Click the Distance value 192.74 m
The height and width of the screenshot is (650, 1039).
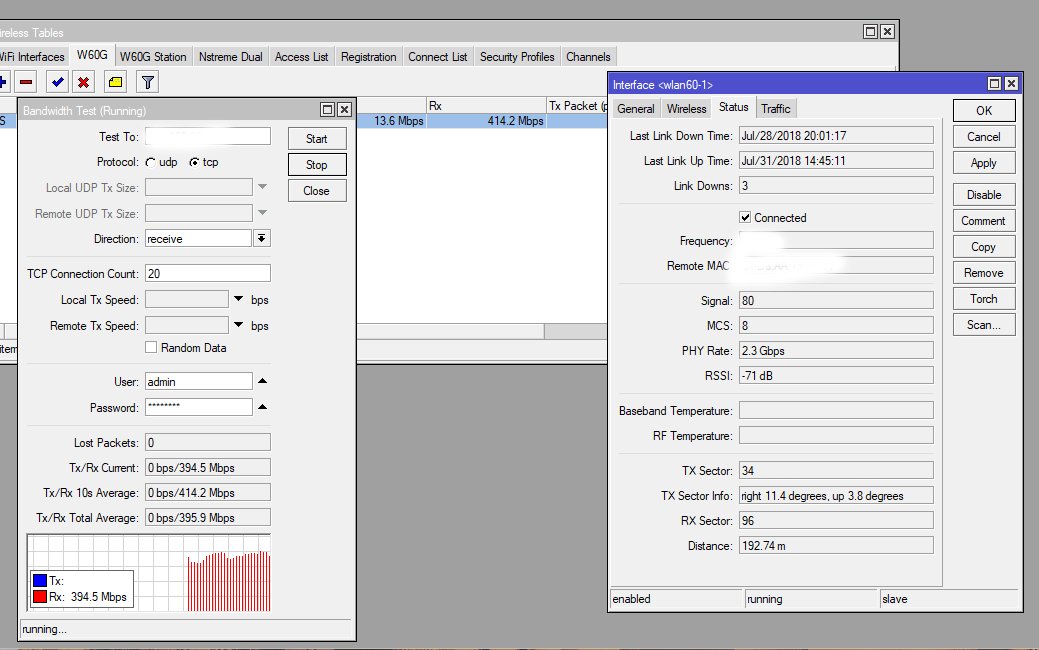point(836,545)
